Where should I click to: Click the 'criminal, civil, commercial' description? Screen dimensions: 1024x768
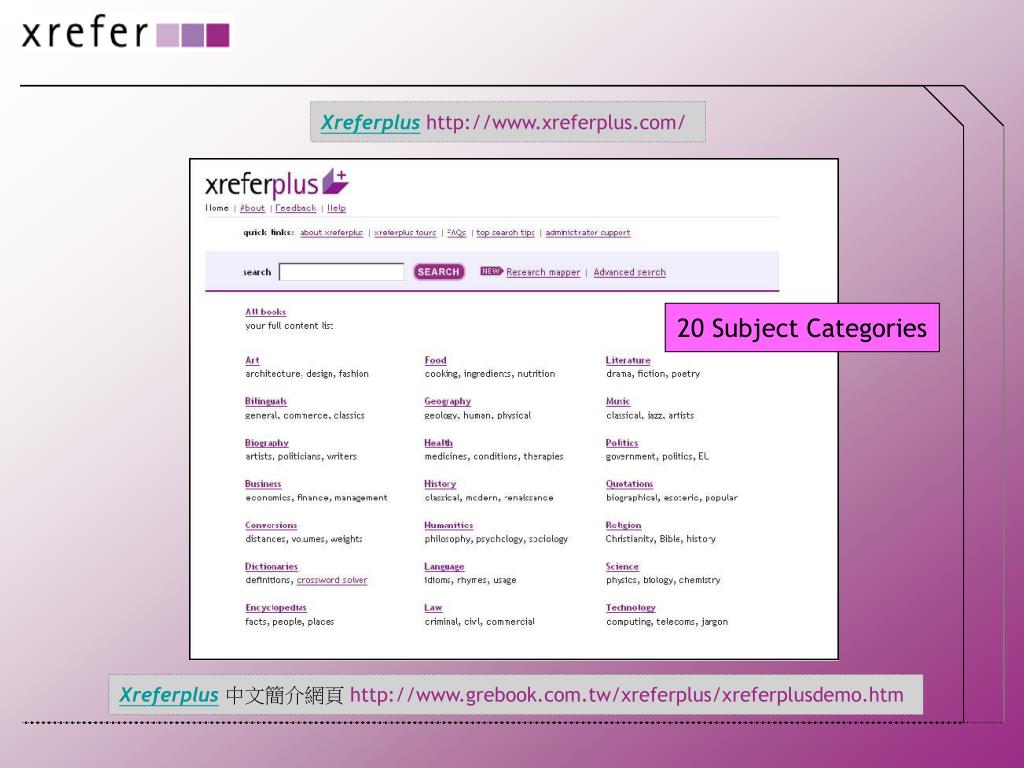point(479,622)
